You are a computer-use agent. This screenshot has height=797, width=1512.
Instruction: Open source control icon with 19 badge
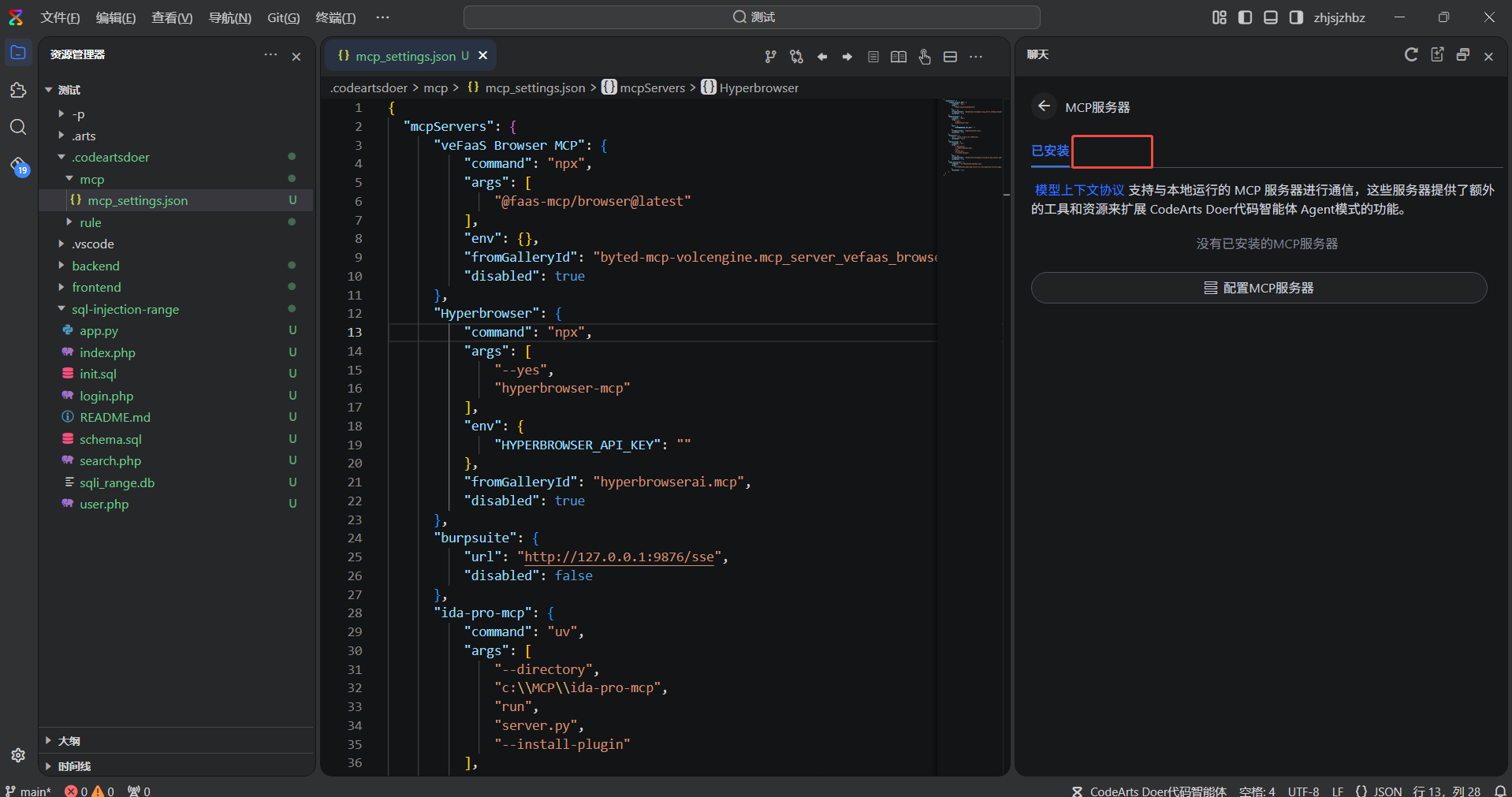click(x=19, y=166)
